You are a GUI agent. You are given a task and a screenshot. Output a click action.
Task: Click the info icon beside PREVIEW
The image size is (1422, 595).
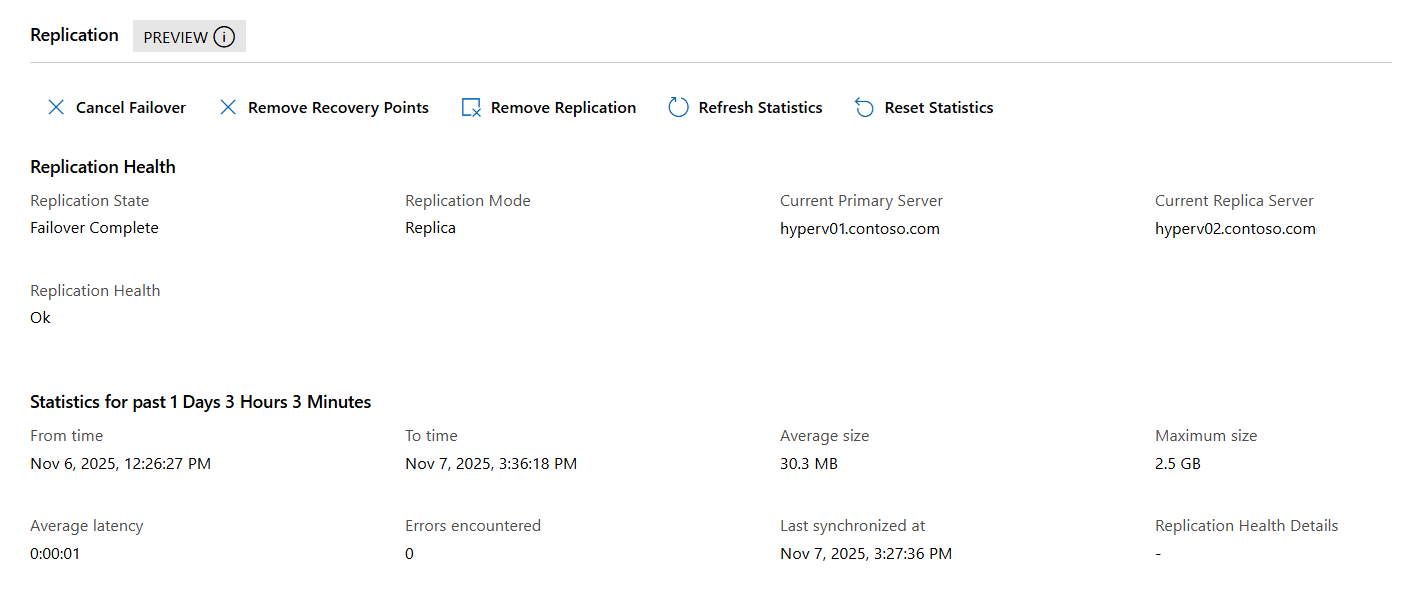tap(224, 37)
